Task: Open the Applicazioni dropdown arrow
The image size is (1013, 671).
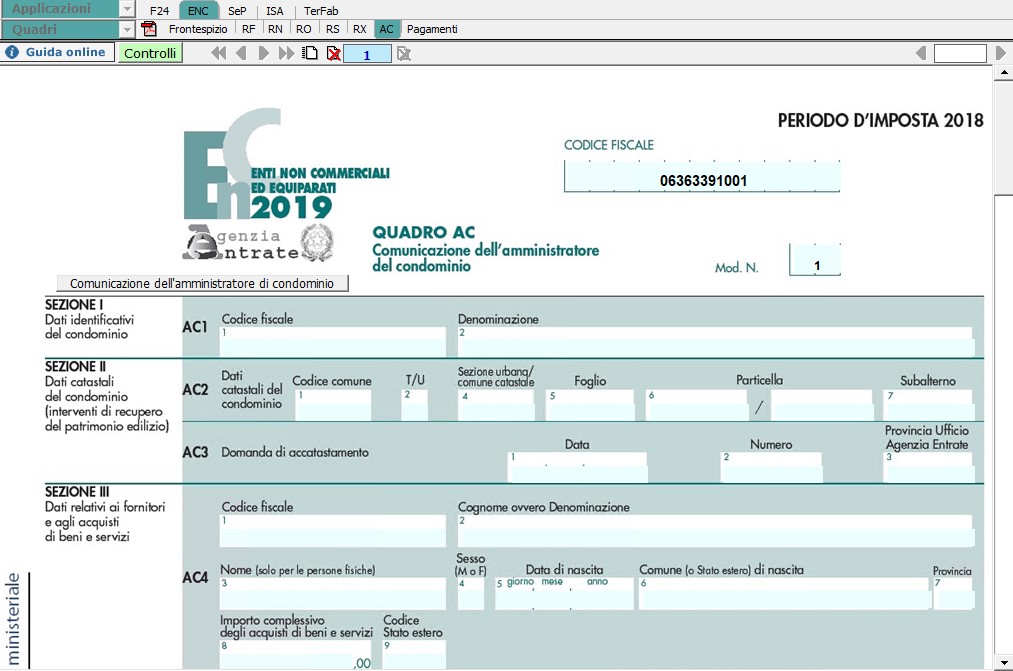Action: pos(127,9)
